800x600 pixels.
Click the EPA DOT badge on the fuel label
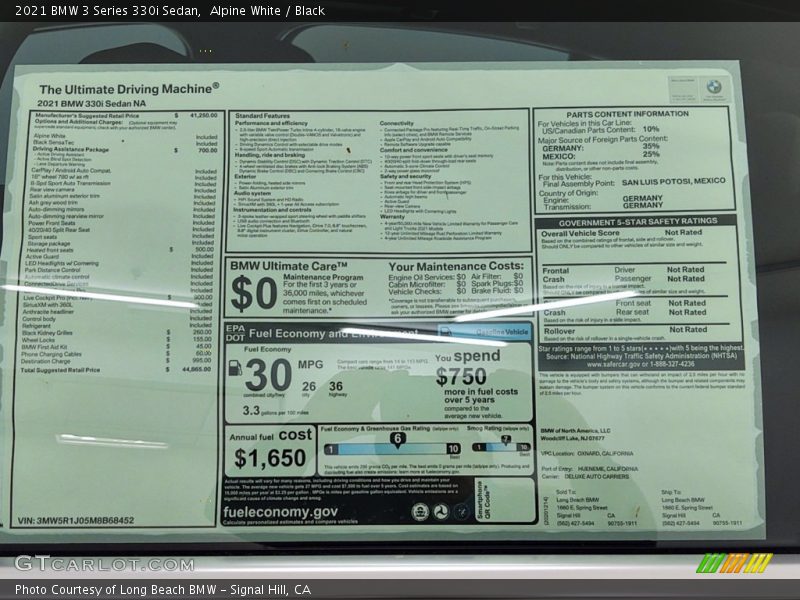(235, 333)
